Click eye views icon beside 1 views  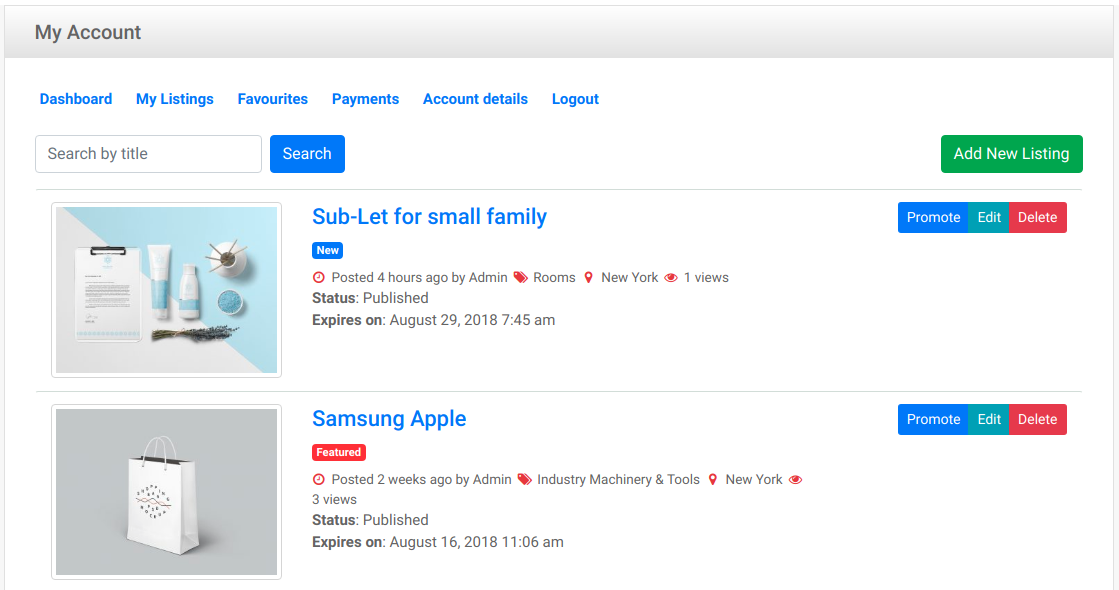point(671,277)
